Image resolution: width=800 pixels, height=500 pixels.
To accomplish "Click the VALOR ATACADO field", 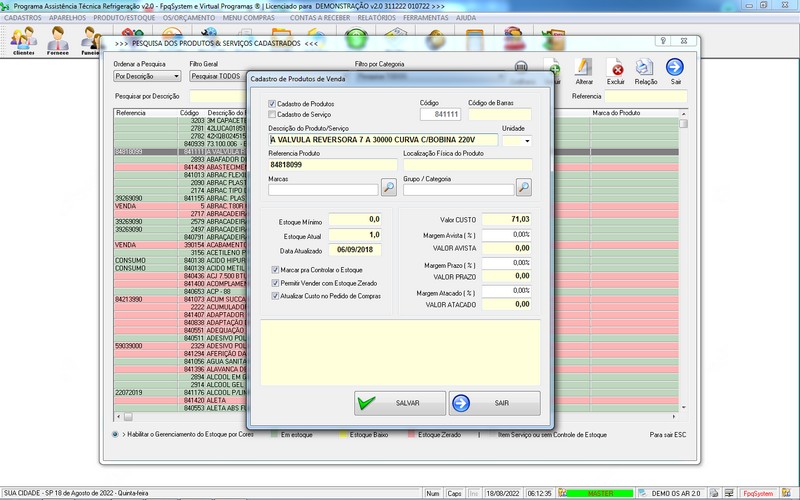I will (x=507, y=304).
